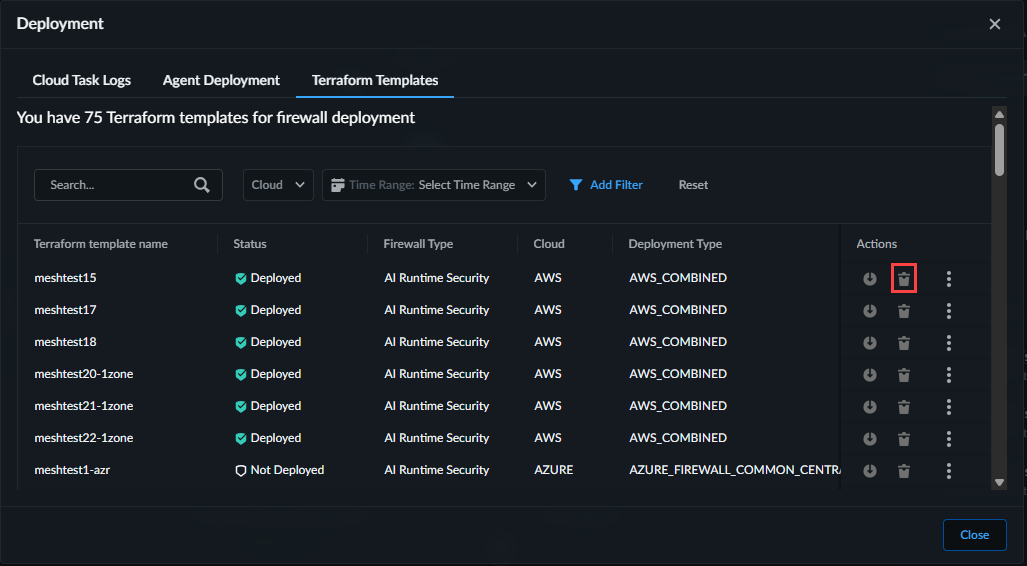Open more actions menu for meshtest17
Screen dimensions: 1027x566
point(948,311)
